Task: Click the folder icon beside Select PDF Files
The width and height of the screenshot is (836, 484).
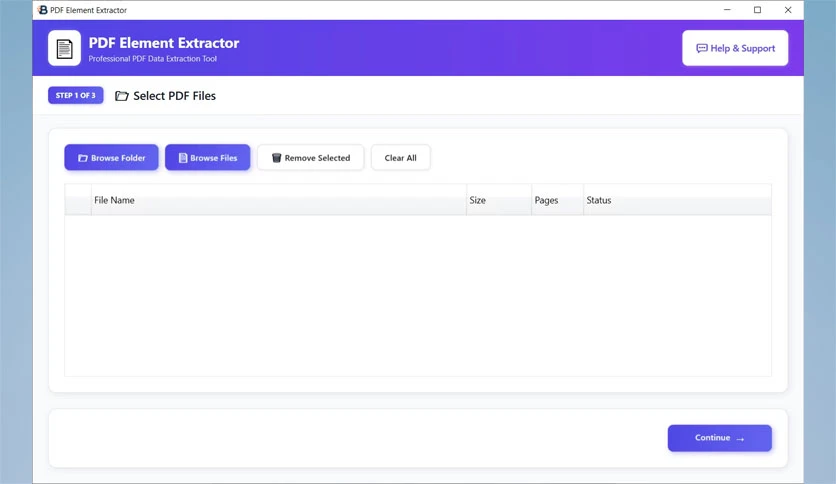Action: click(122, 96)
